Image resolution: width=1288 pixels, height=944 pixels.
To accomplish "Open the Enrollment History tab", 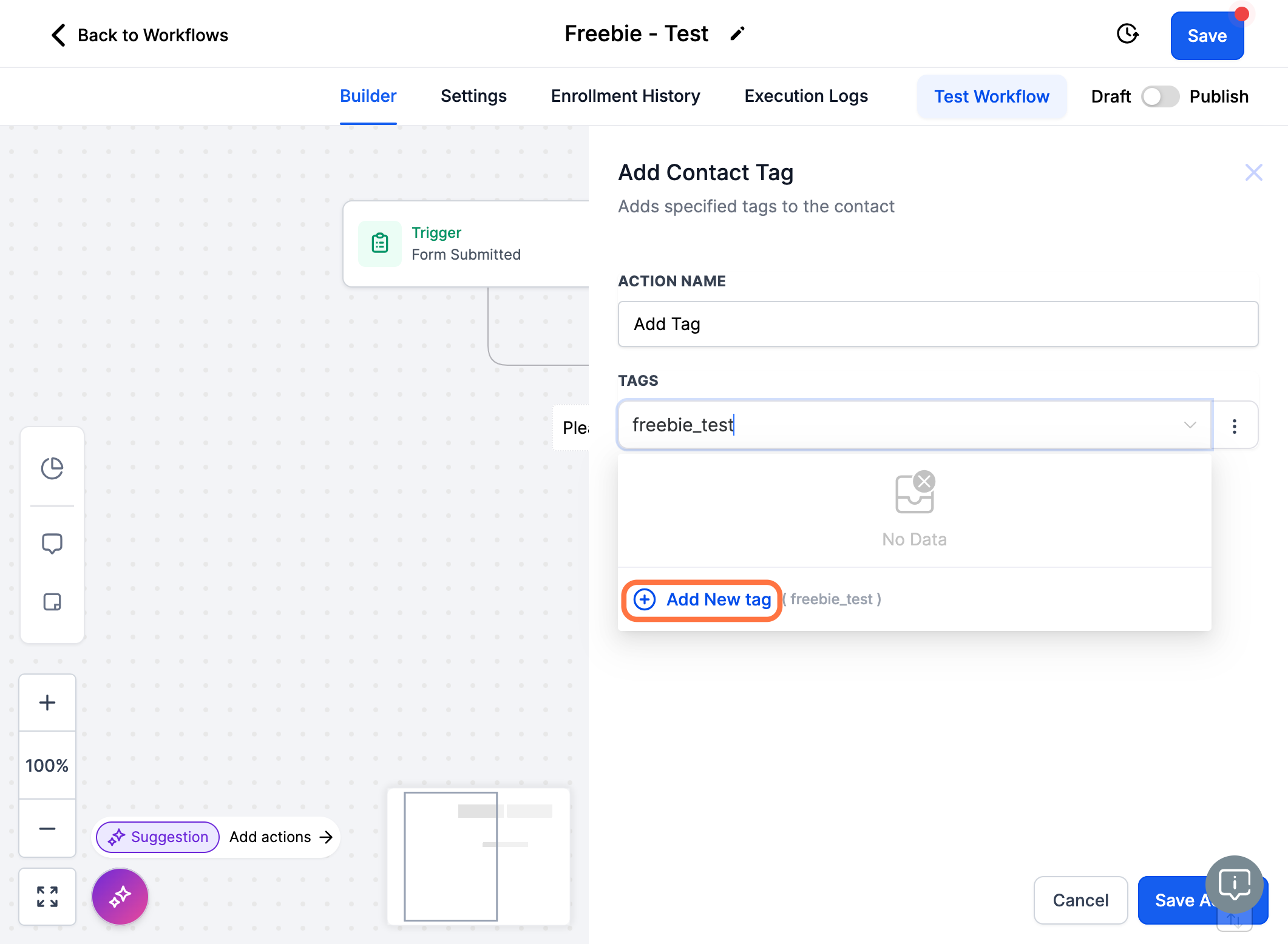I will click(625, 96).
